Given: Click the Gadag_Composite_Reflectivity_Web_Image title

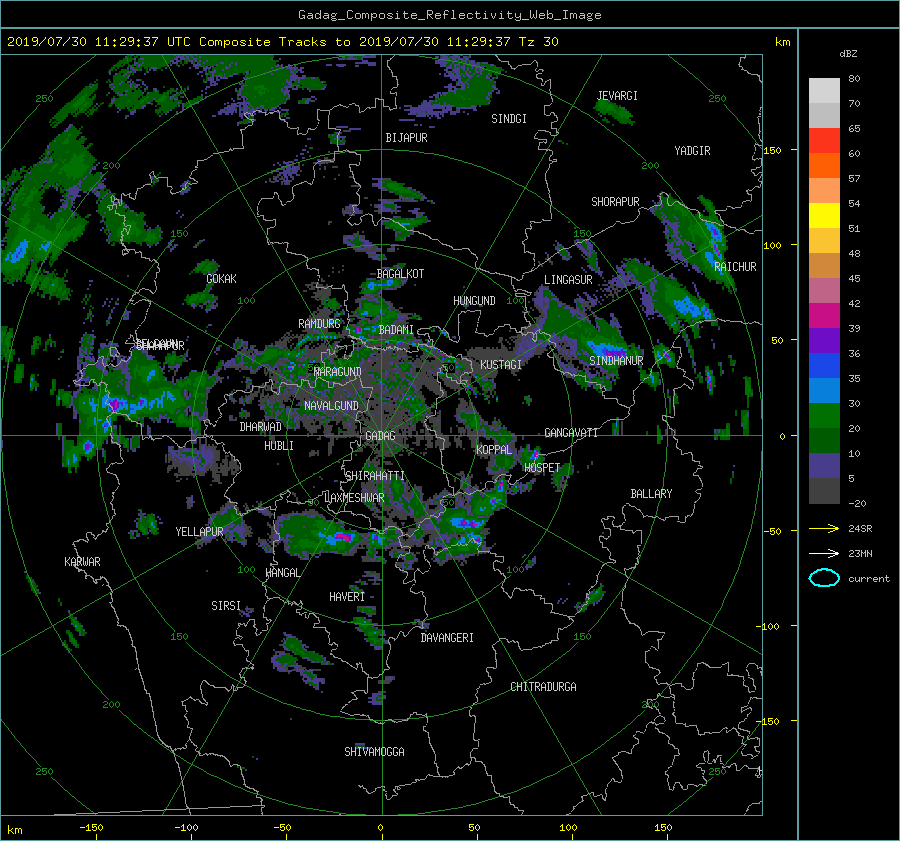Looking at the screenshot, I should (449, 15).
